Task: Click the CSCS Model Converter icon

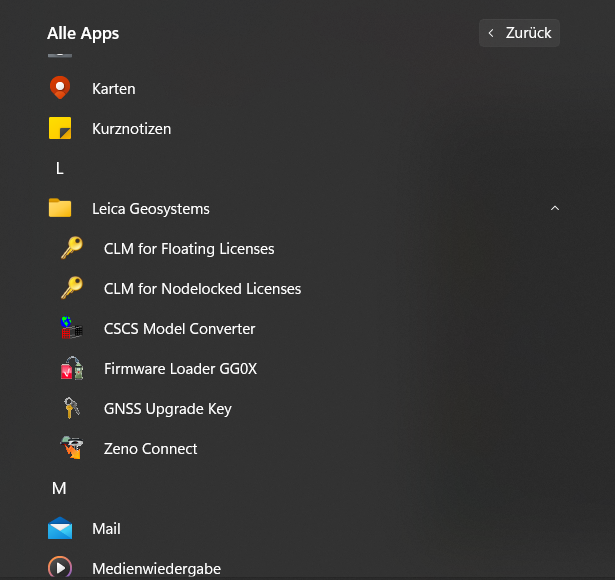Action: (x=72, y=328)
